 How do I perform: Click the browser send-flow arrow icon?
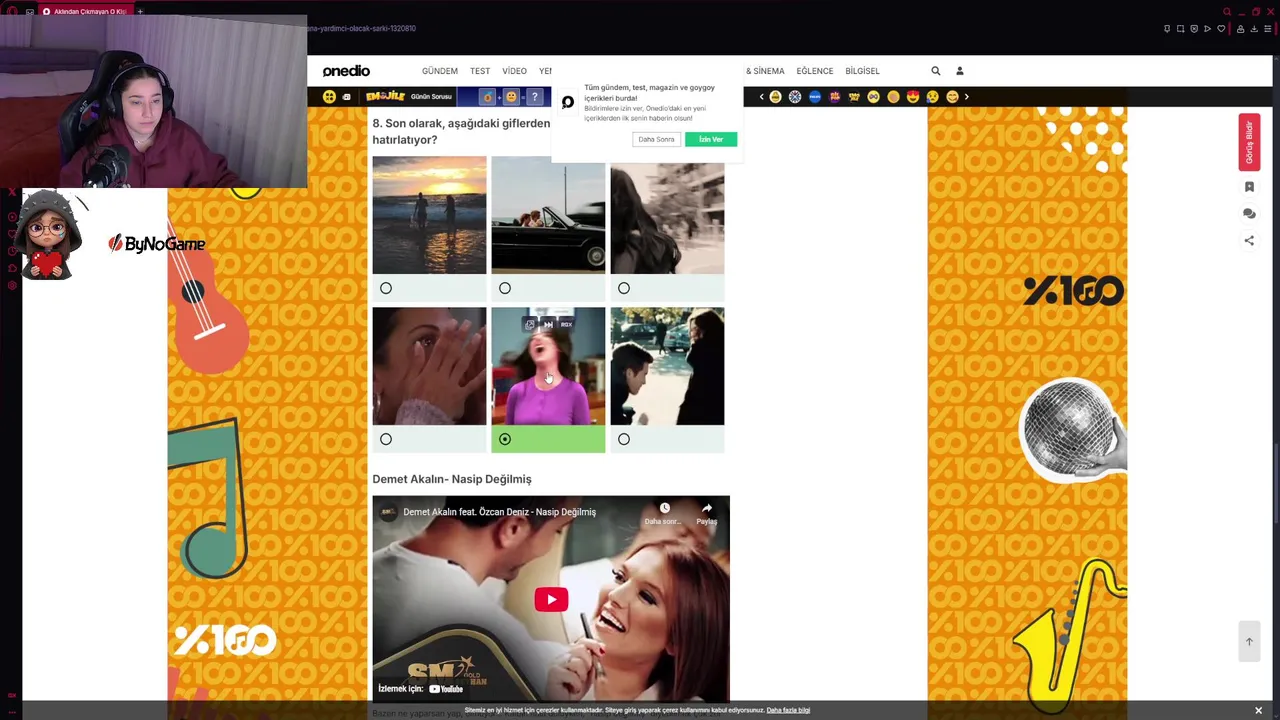(1207, 29)
